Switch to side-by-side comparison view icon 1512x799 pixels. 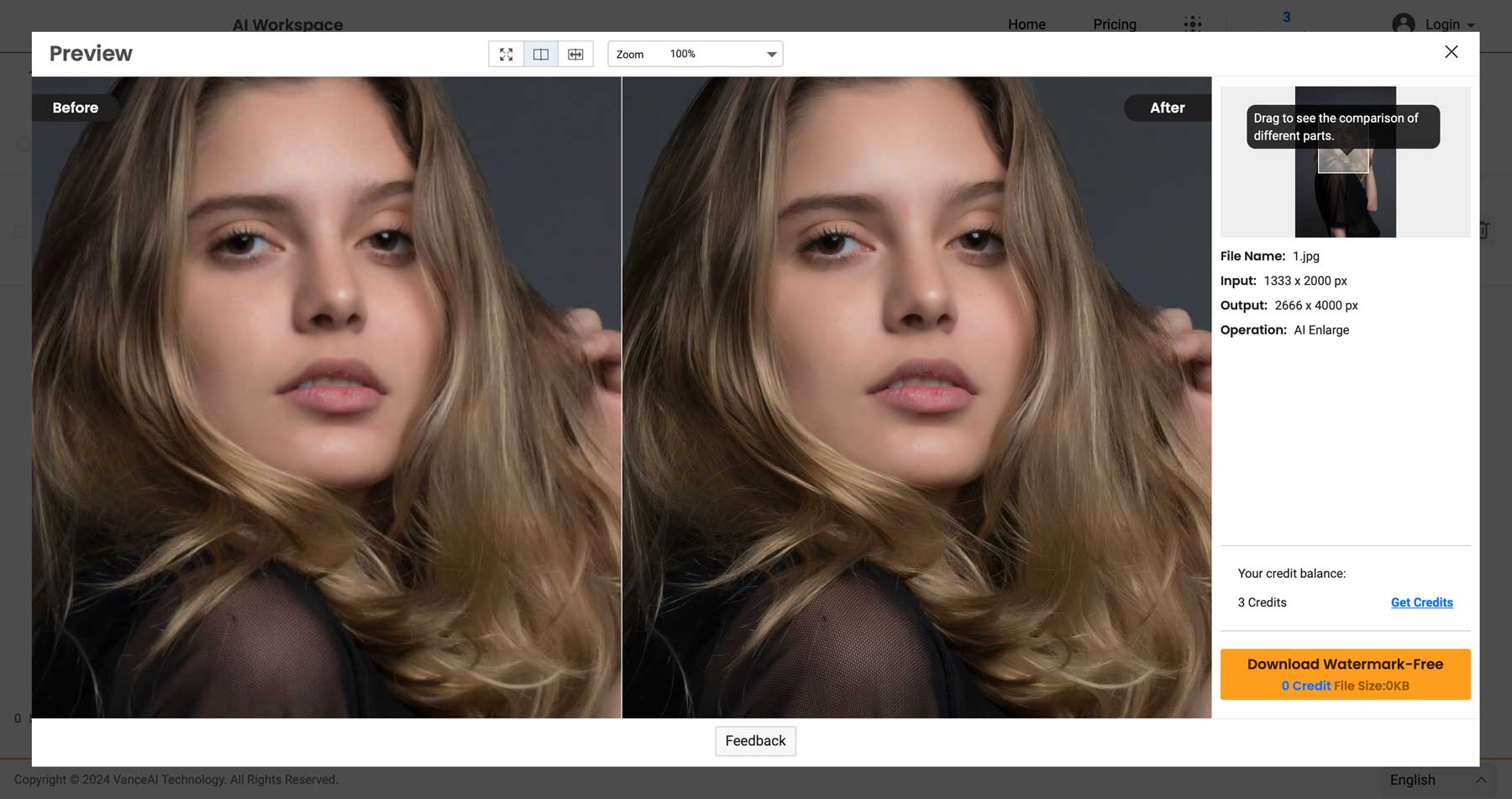[541, 53]
